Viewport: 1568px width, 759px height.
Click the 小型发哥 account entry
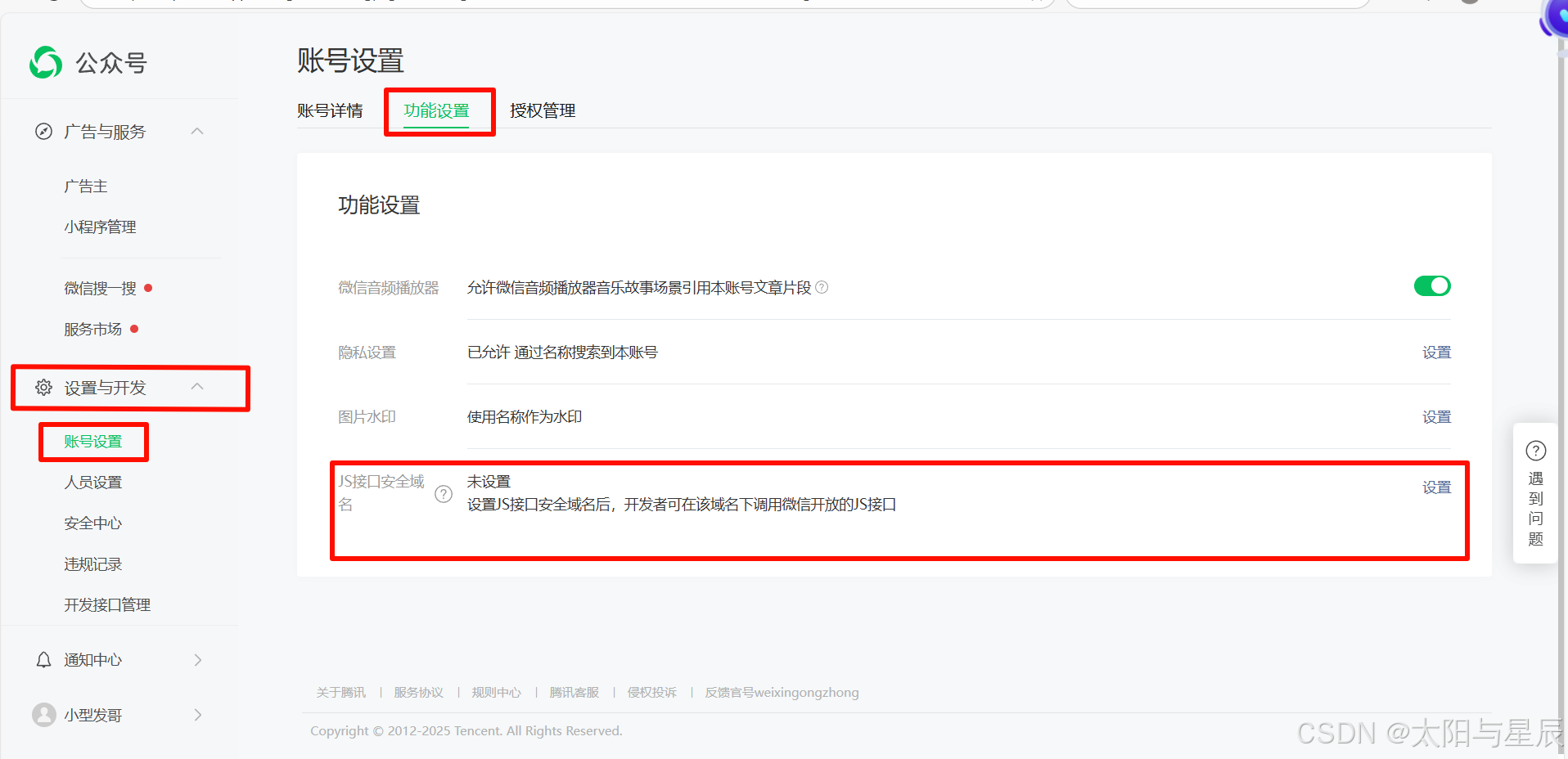click(x=119, y=715)
